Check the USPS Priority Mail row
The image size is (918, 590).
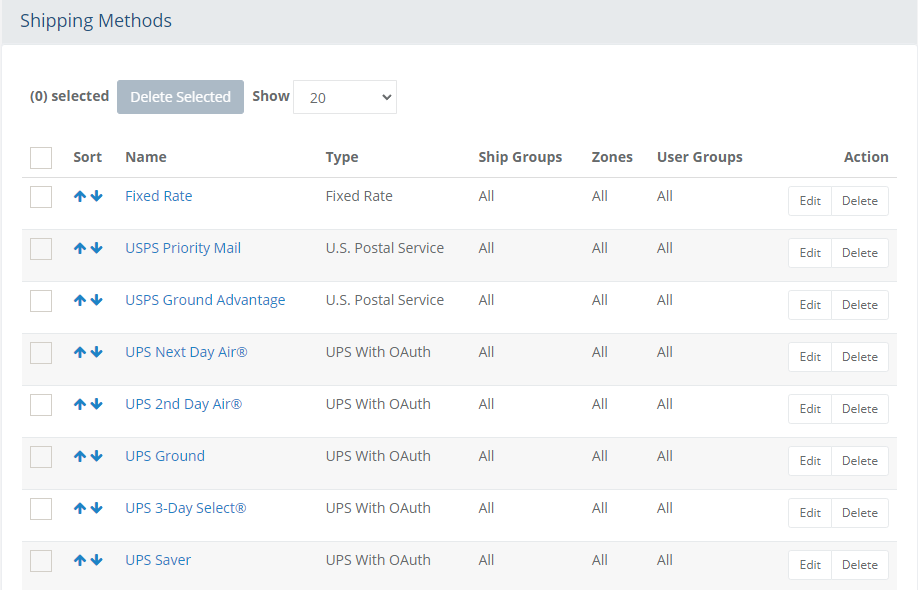[x=41, y=249]
